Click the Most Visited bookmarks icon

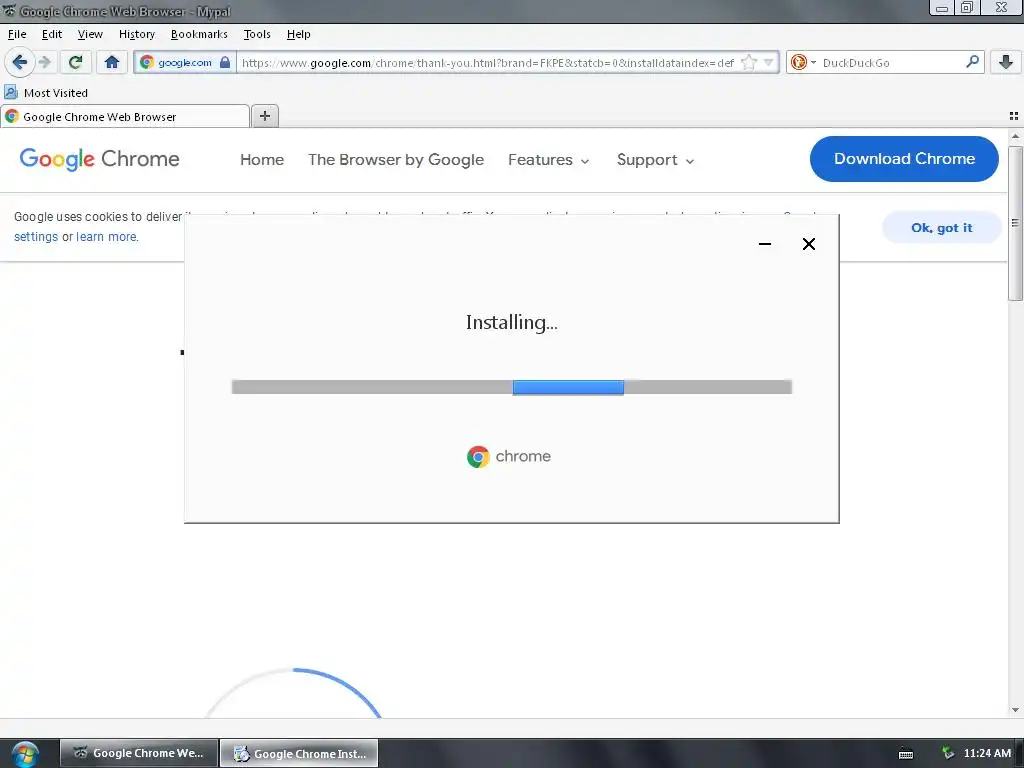11,92
